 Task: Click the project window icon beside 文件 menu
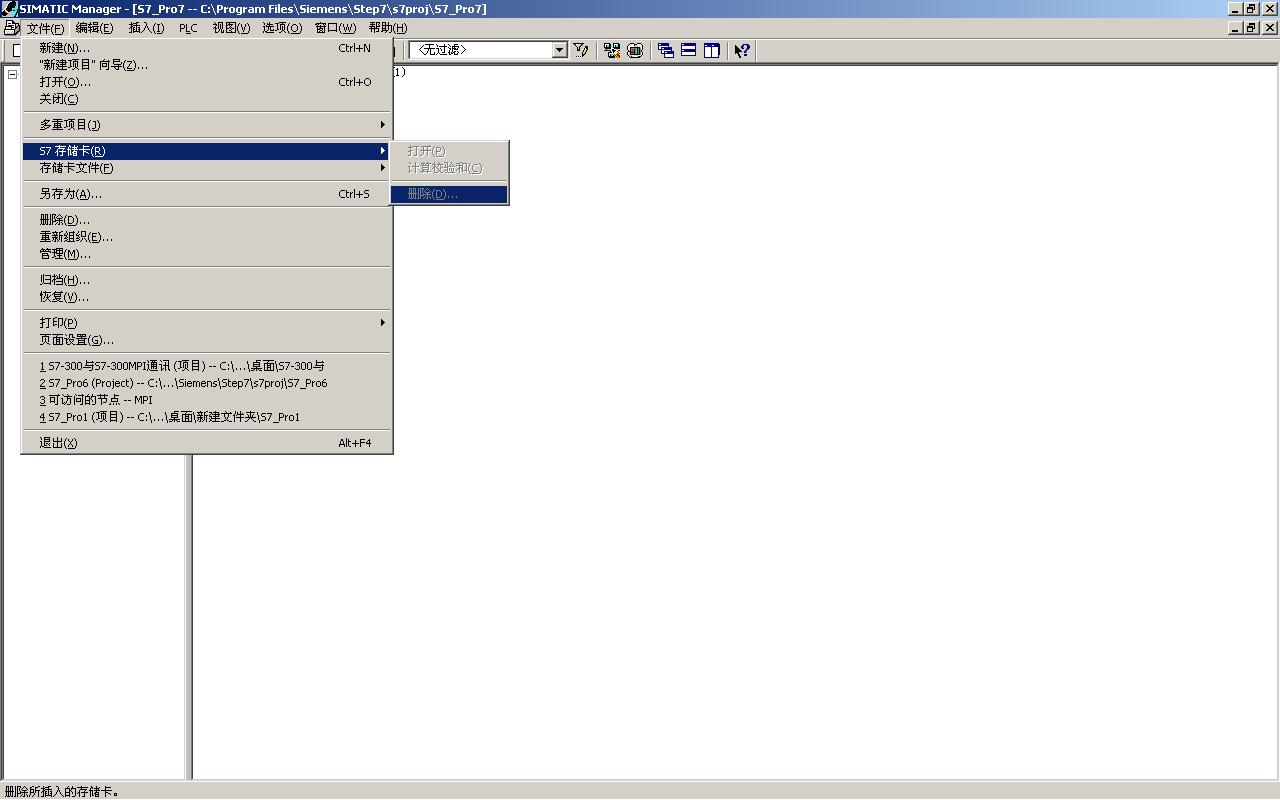(11, 28)
